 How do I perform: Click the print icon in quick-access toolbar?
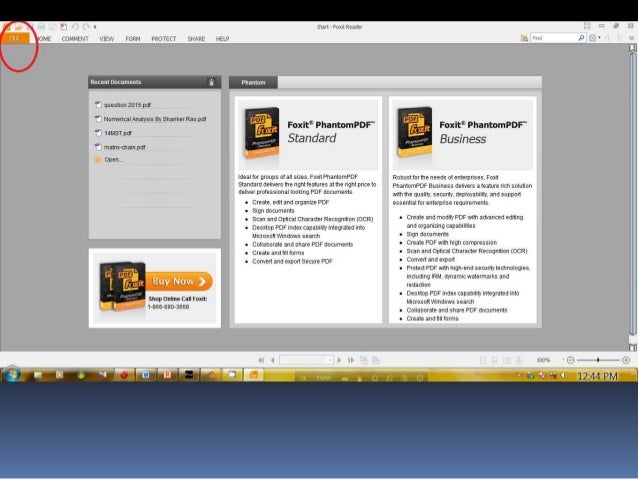tap(41, 27)
